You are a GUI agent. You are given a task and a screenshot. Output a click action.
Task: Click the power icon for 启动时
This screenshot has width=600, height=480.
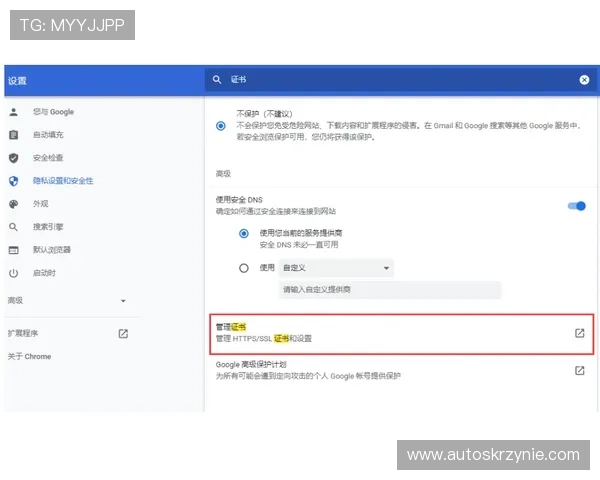click(x=14, y=273)
